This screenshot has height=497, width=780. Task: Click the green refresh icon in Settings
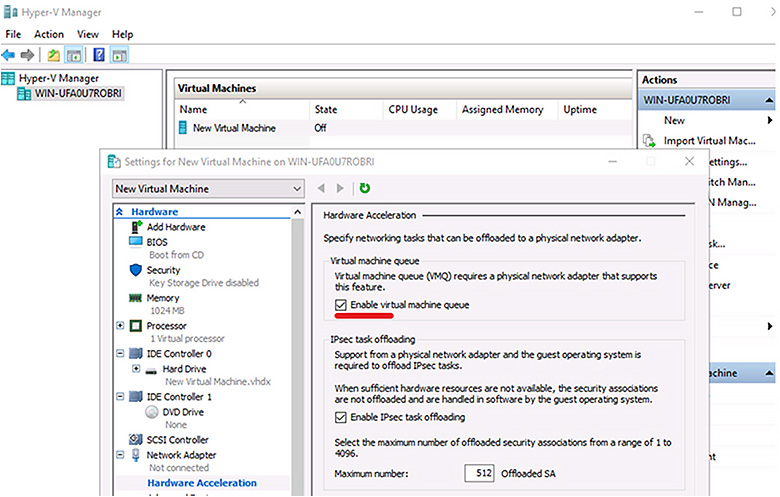coord(365,188)
